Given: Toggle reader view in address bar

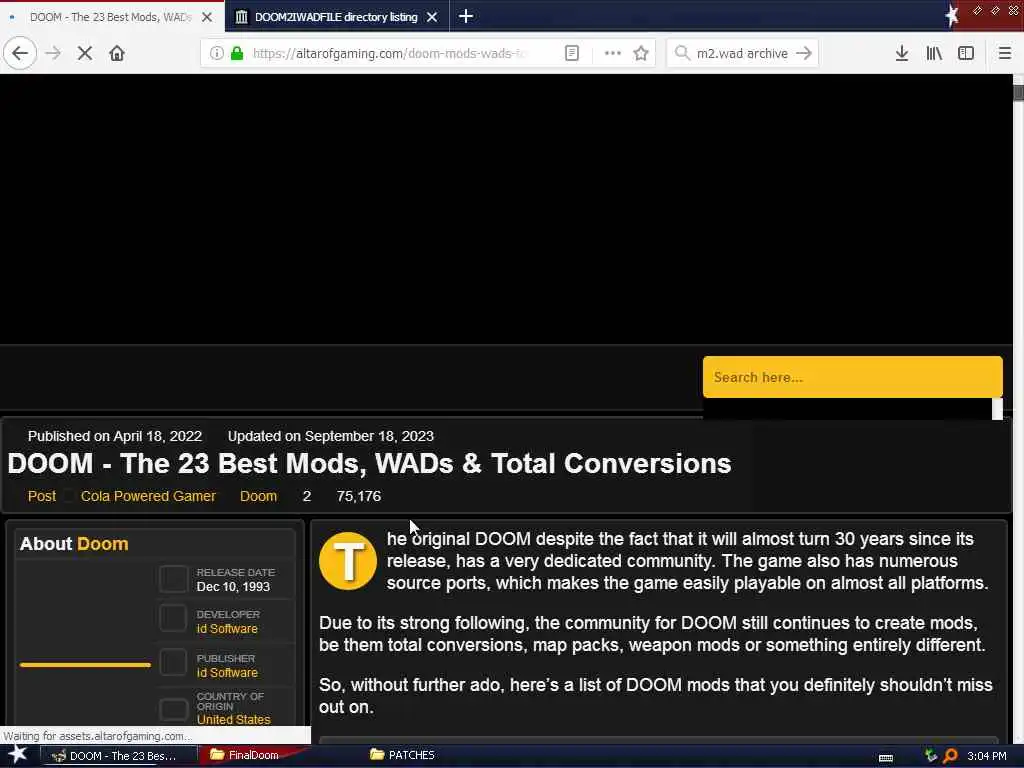Looking at the screenshot, I should tap(571, 53).
